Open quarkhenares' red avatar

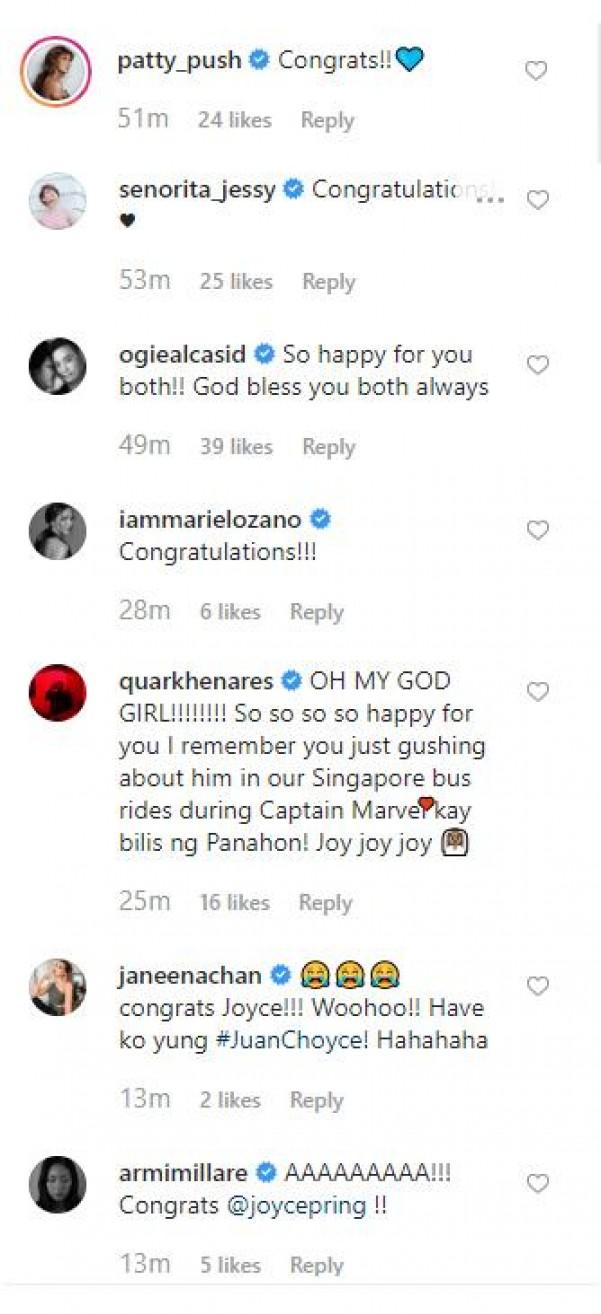pyautogui.click(x=57, y=692)
